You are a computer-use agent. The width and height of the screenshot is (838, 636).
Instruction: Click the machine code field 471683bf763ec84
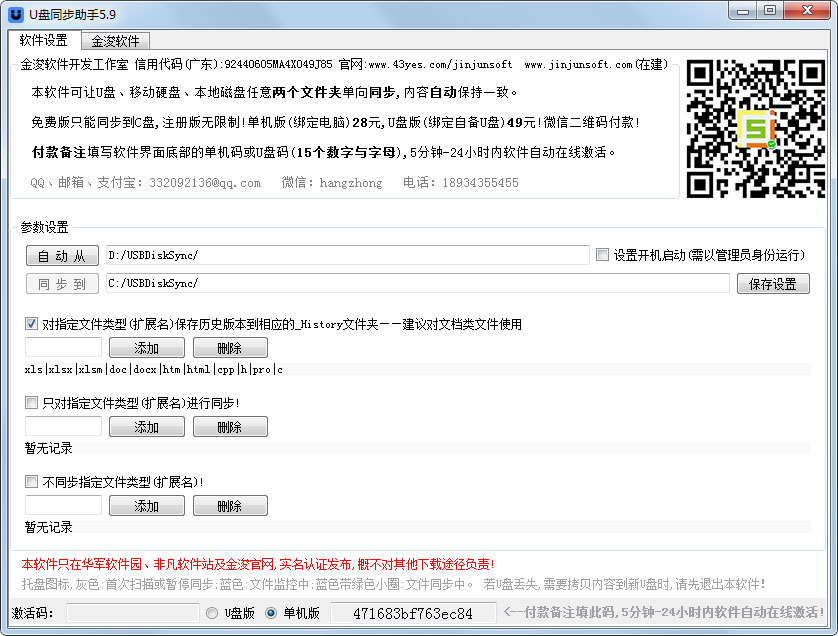coord(413,613)
